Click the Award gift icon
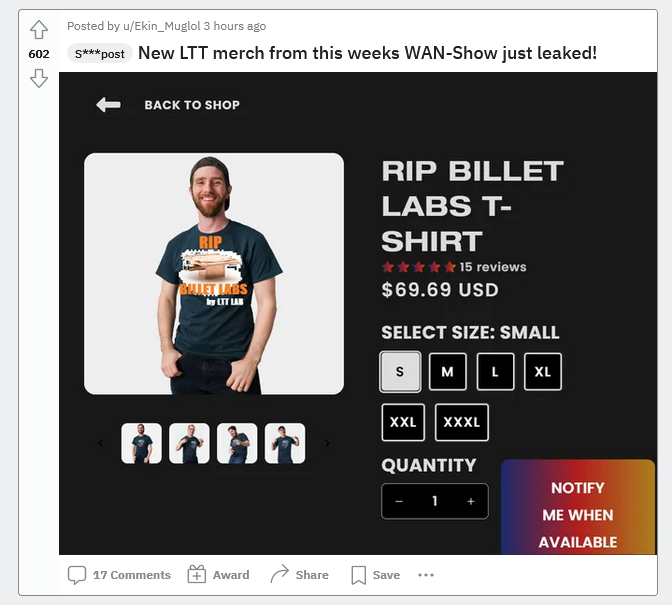The height and width of the screenshot is (605, 672). click(197, 575)
